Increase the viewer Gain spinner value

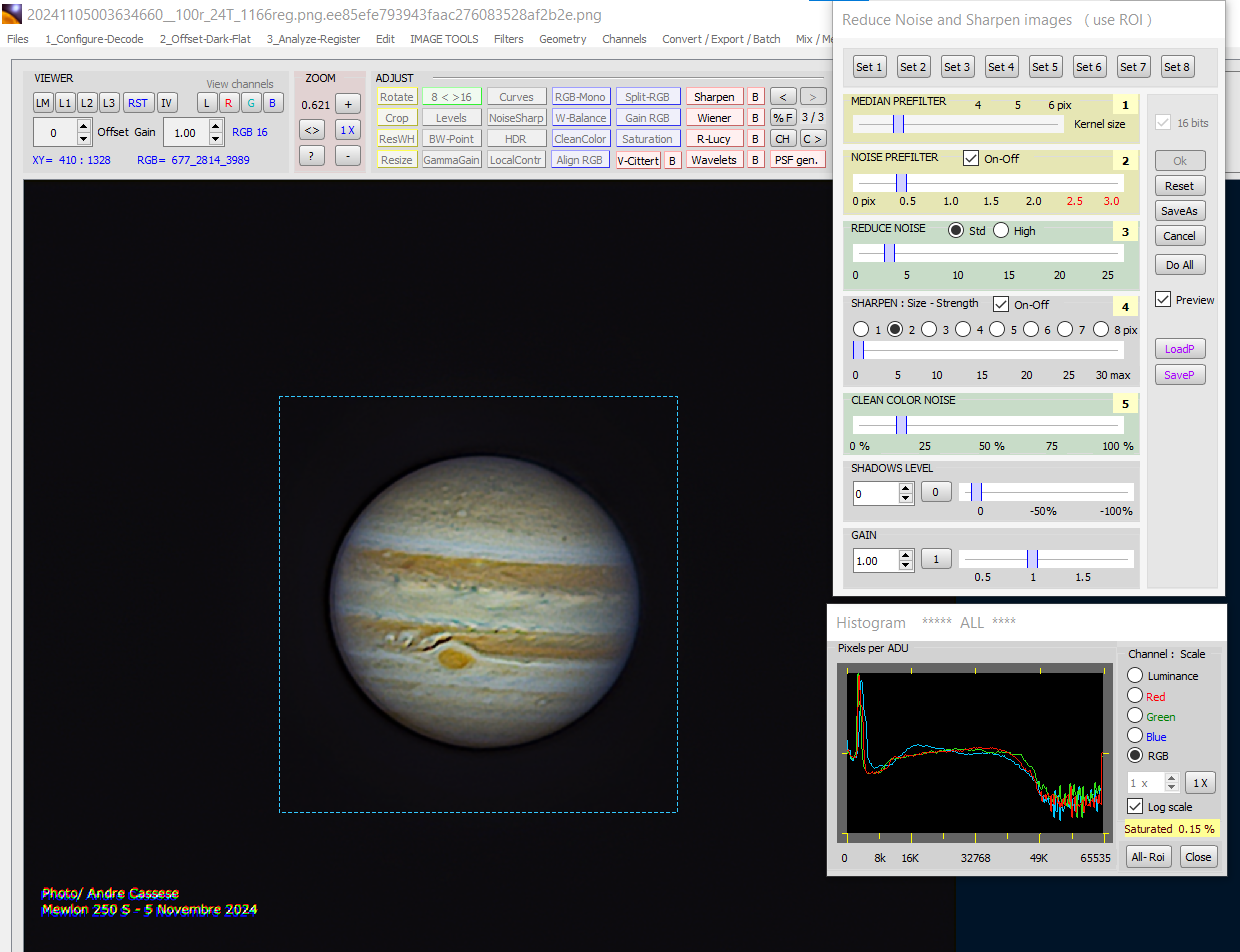tap(216, 126)
